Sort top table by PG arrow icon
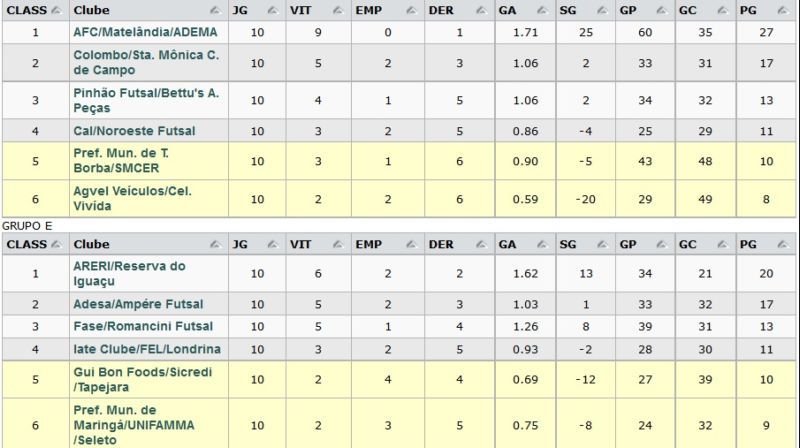Screen dimensions: 800x448 point(783,10)
